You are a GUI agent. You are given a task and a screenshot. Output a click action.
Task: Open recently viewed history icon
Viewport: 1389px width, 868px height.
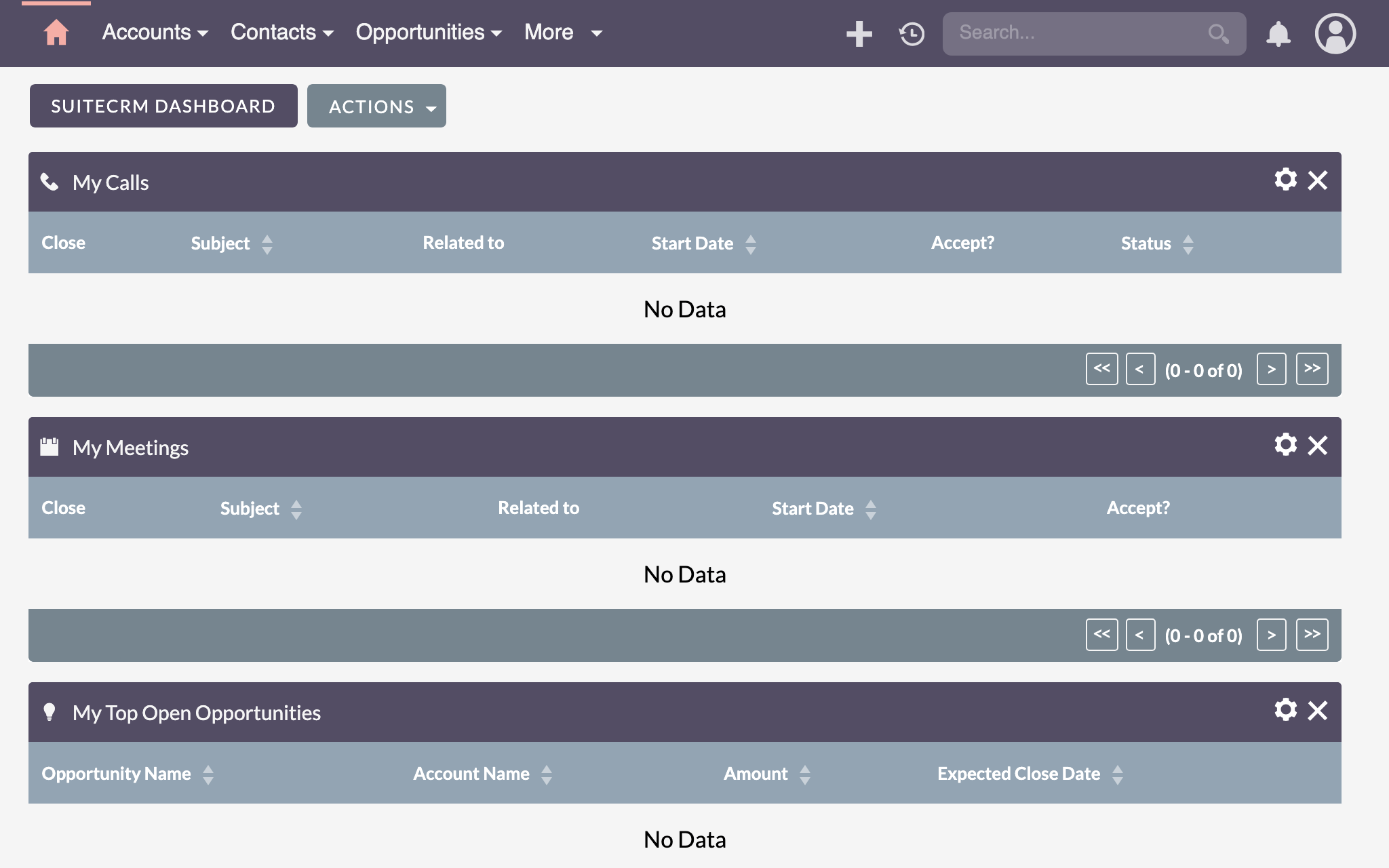(912, 33)
